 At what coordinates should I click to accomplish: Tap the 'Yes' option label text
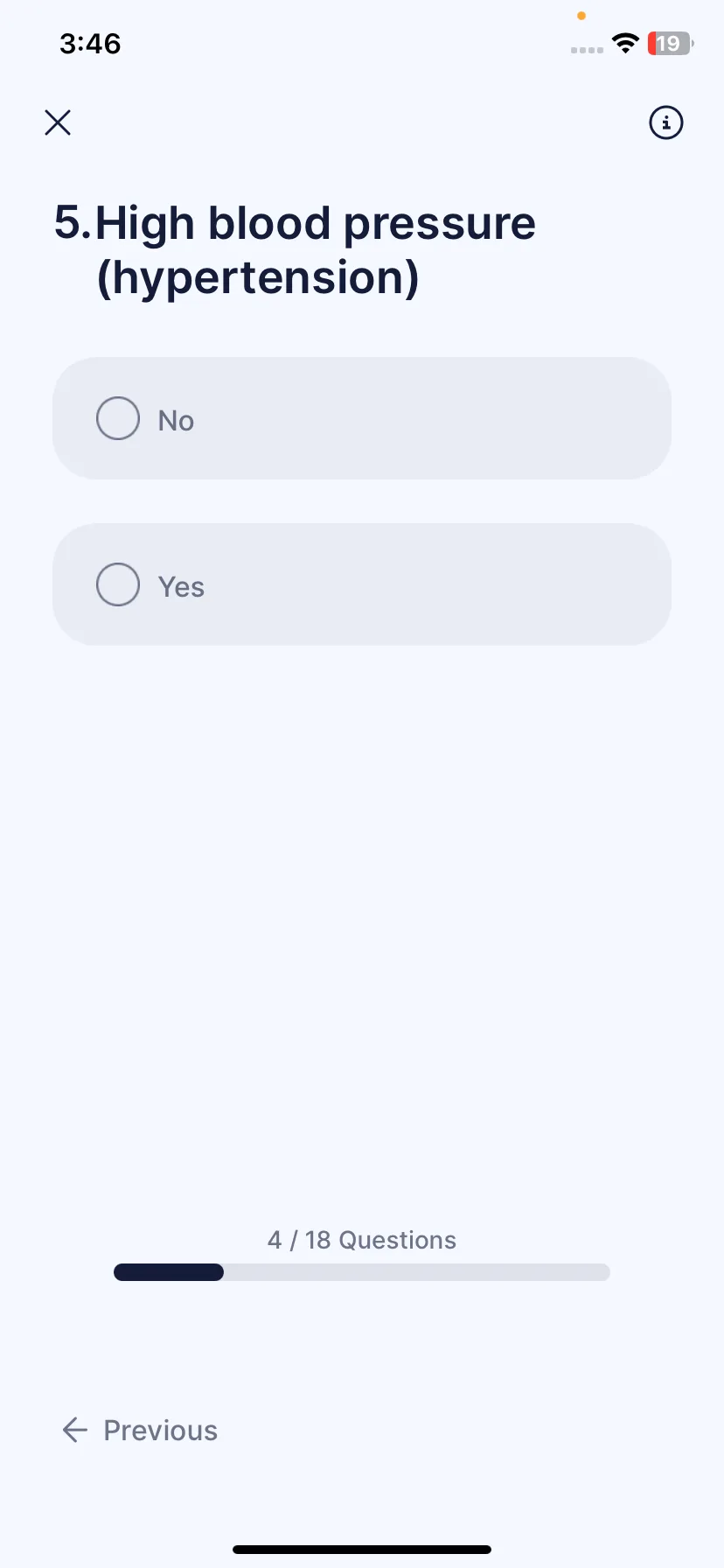[x=181, y=587]
